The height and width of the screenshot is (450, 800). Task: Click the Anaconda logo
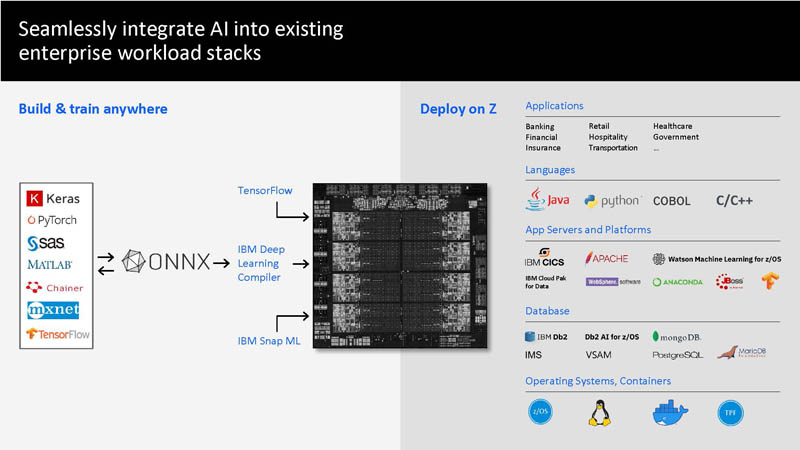tap(678, 282)
